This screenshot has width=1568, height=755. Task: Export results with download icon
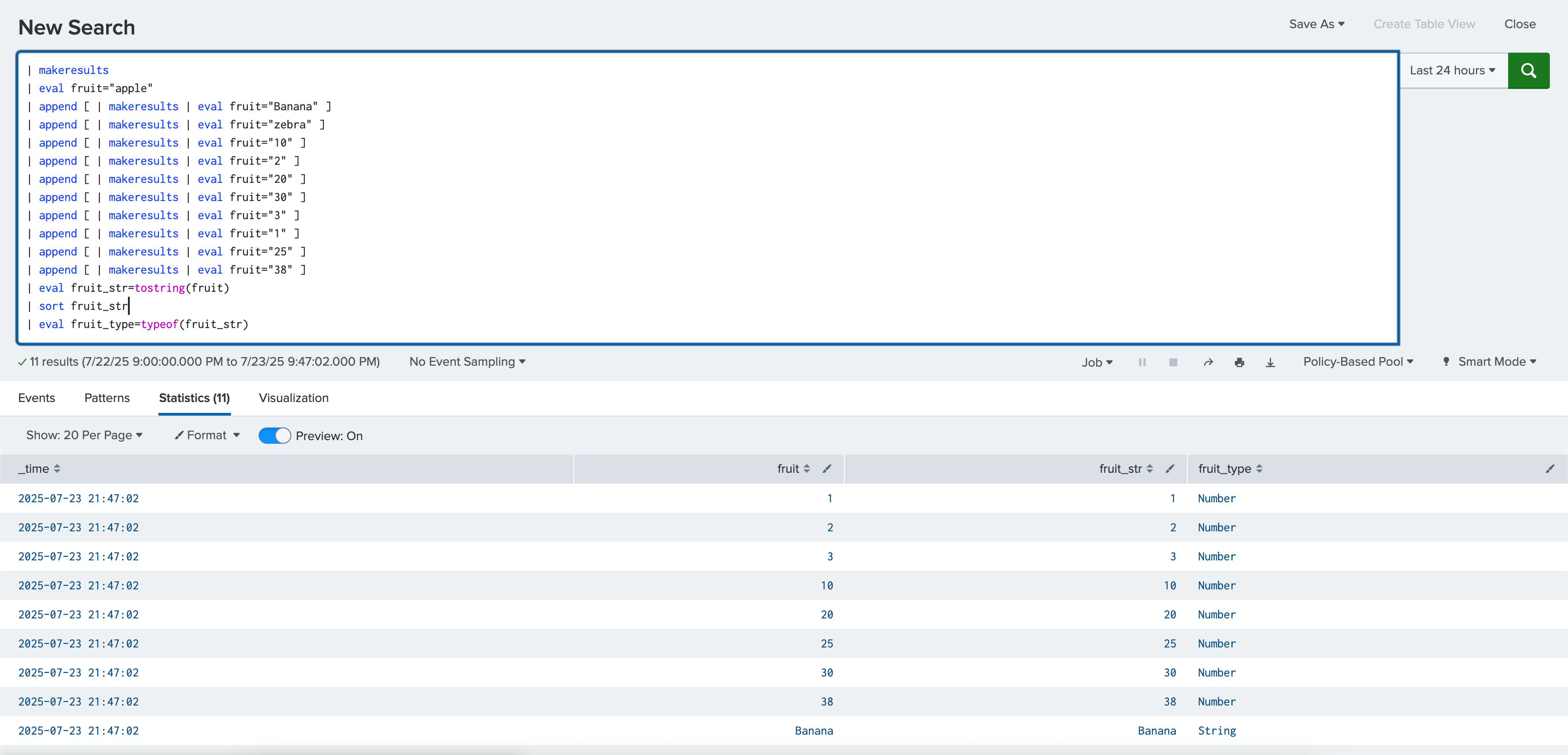click(x=1270, y=362)
